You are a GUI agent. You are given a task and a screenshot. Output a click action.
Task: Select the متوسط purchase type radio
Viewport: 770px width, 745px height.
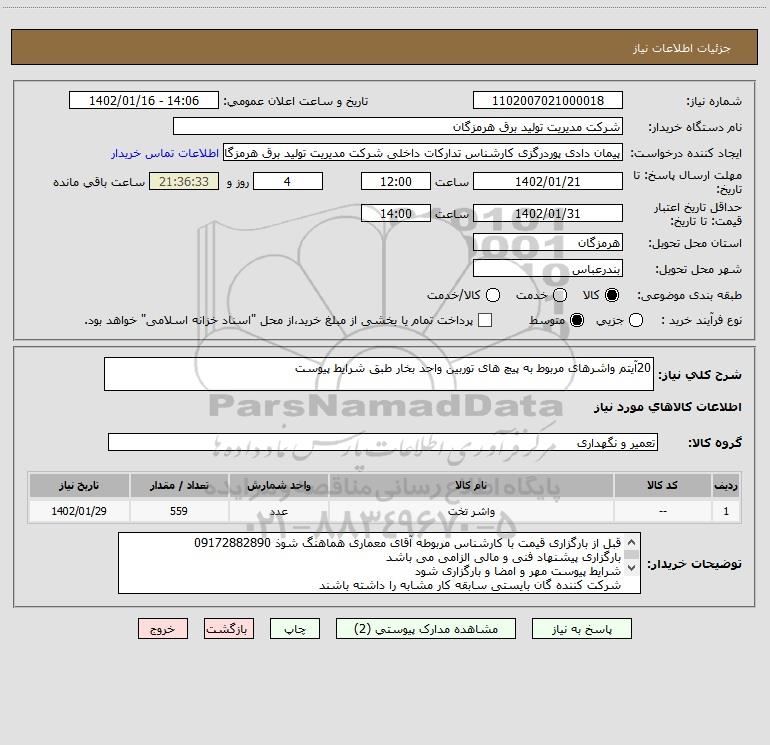click(577, 321)
